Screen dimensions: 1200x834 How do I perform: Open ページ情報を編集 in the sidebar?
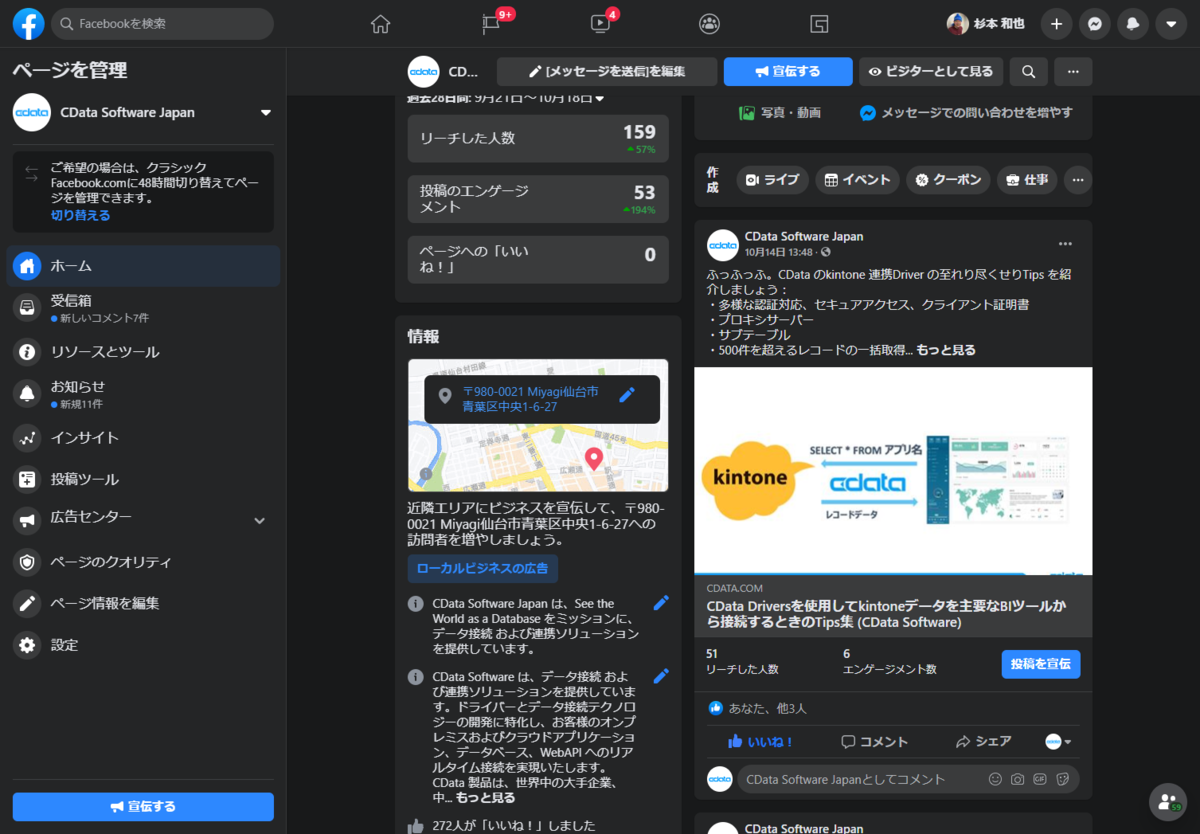pos(143,603)
